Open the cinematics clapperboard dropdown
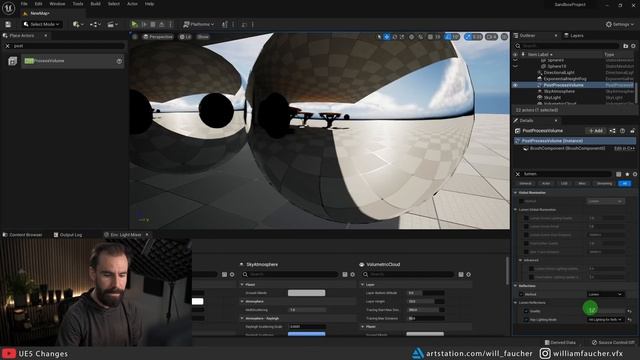Screen dimensions: 640x360 [113, 24]
